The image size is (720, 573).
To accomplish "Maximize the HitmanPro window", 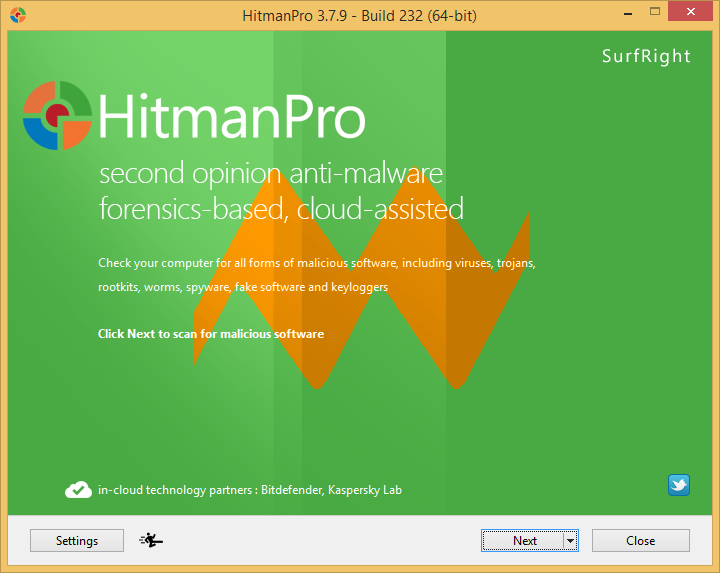I will [655, 12].
